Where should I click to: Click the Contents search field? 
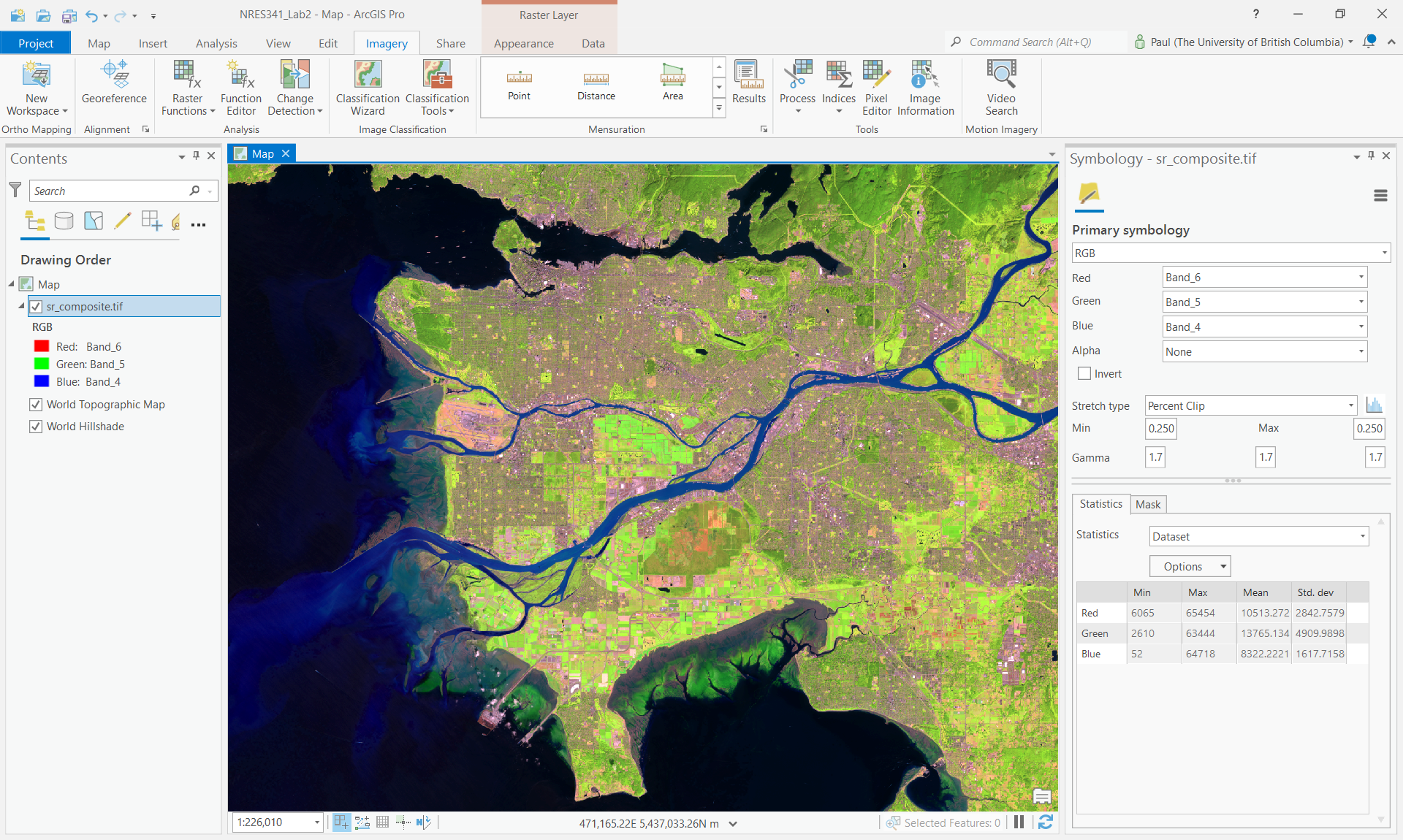coord(110,191)
